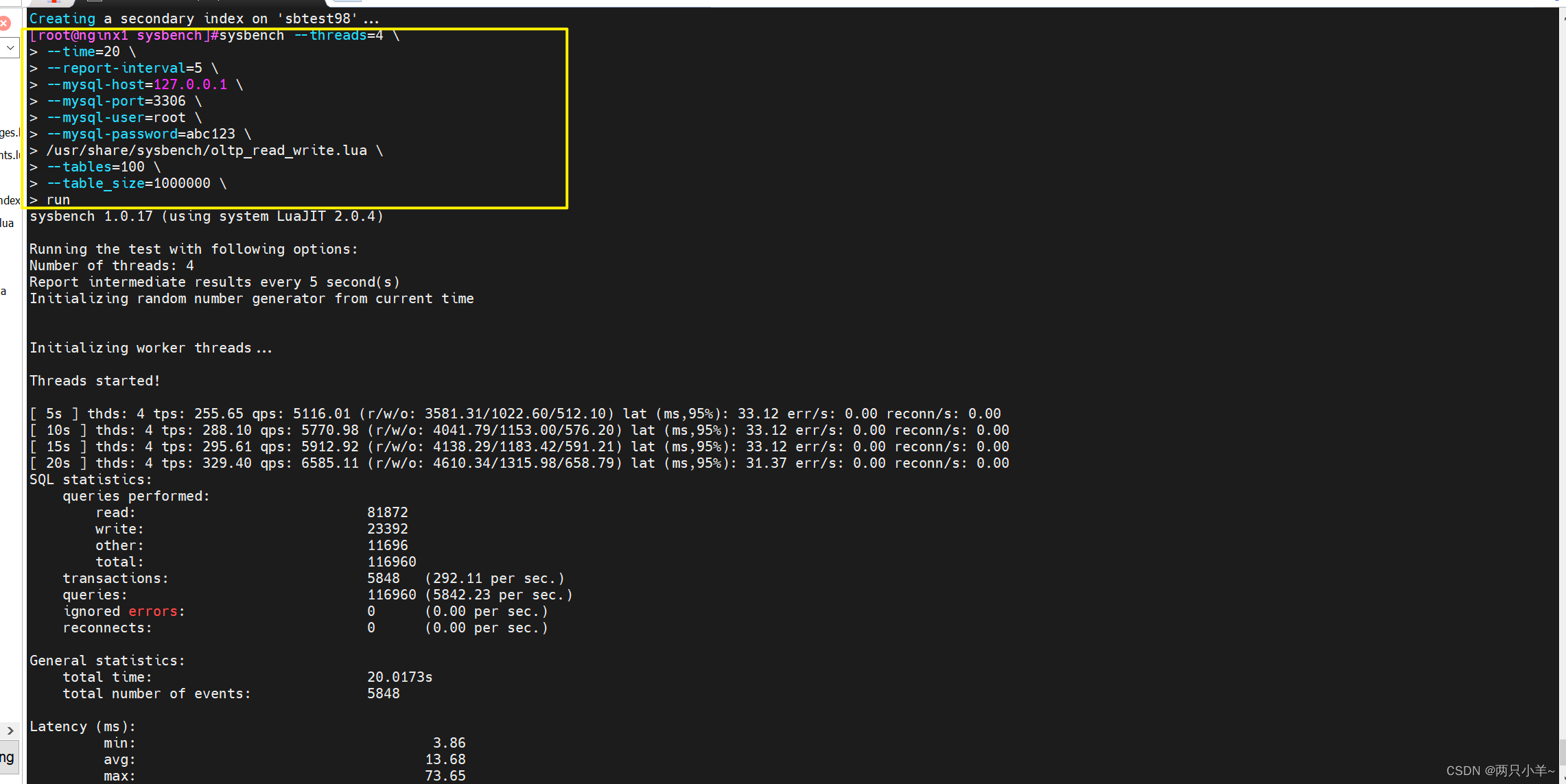This screenshot has height=784, width=1566.
Task: Click the '/usr/share/sysbench/oltp_read_write.lua' path
Action: (207, 150)
